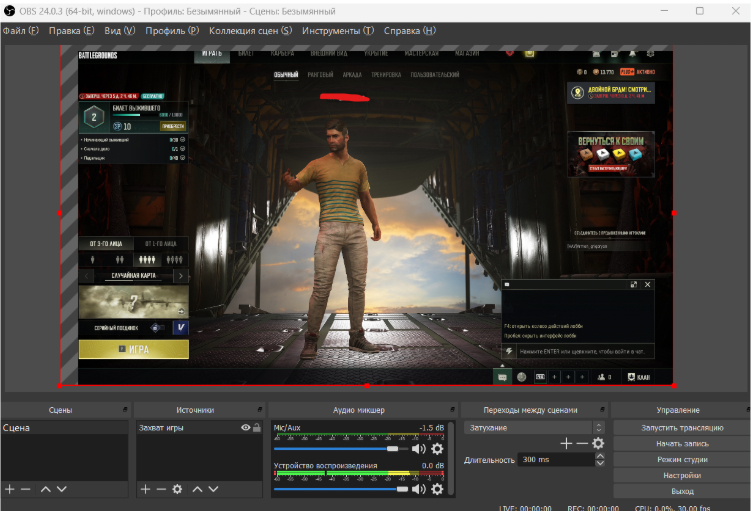
Task: Open Mic/Aux audio settings gear
Action: pyautogui.click(x=437, y=449)
